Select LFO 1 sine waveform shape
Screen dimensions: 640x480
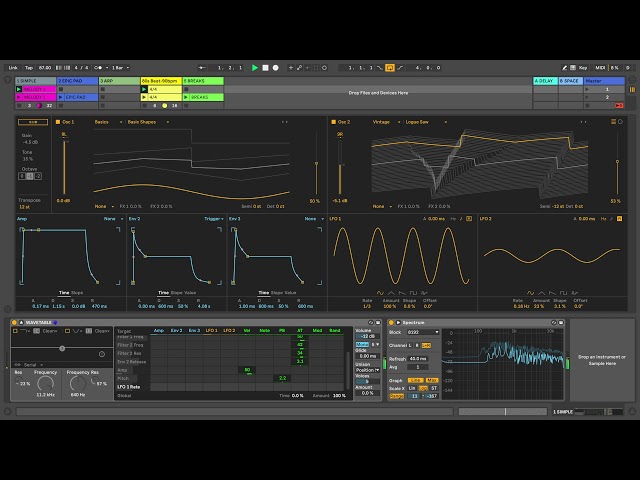(x=380, y=293)
